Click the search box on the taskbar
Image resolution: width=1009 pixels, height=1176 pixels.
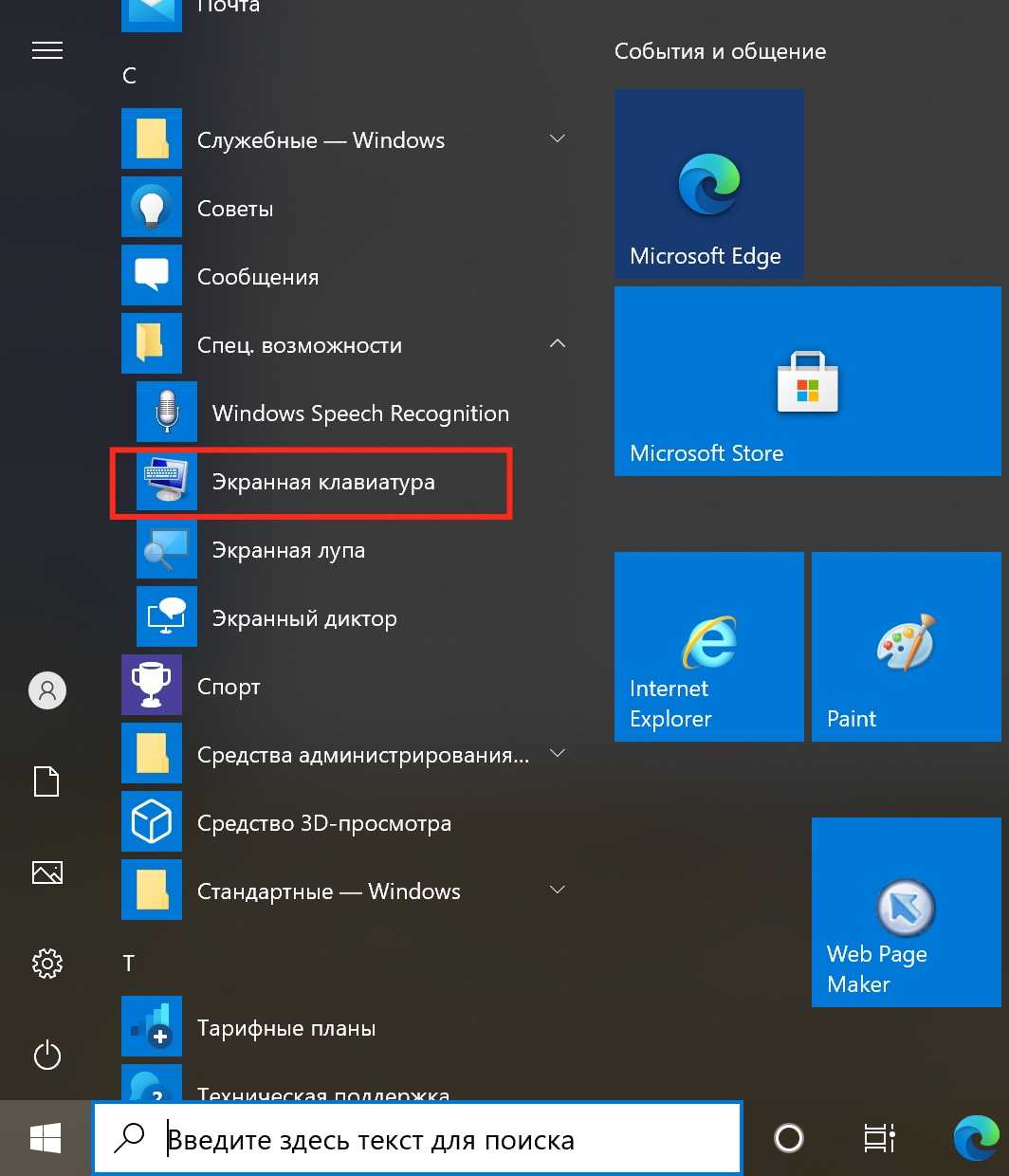[417, 1138]
